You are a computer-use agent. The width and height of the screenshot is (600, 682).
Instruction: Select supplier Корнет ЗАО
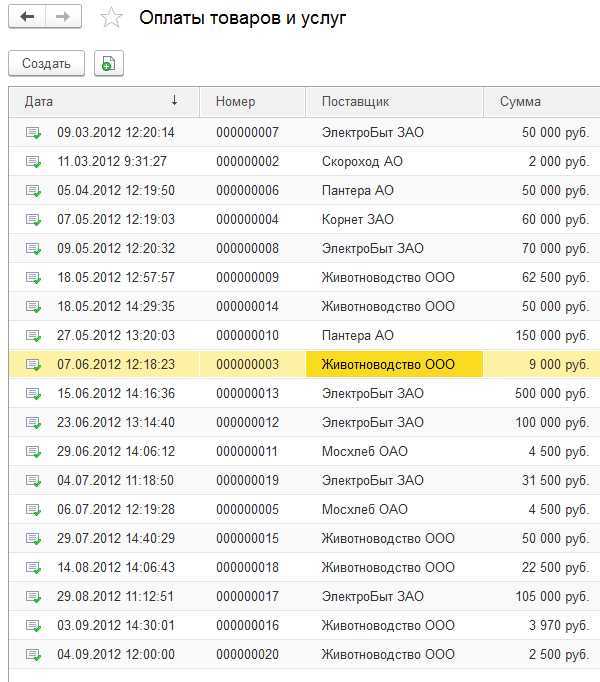pyautogui.click(x=358, y=219)
